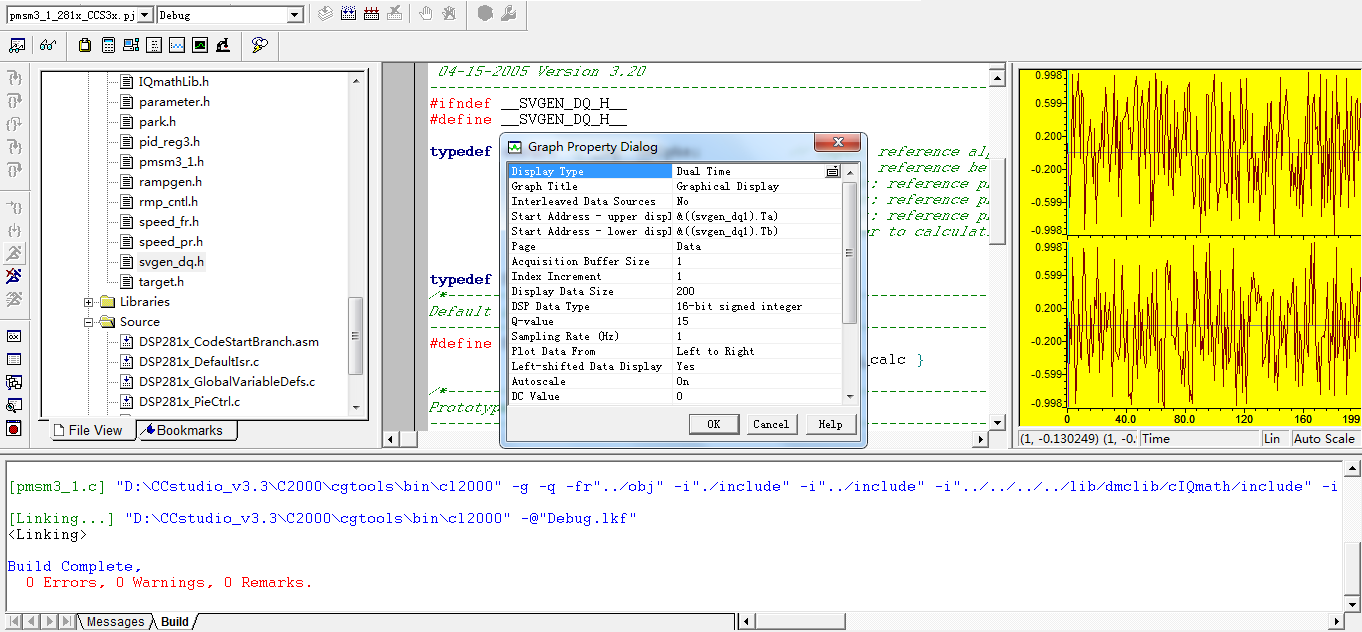The height and width of the screenshot is (632, 1362).
Task: Select pmsm3_1.h in the file tree
Action: pyautogui.click(x=171, y=162)
